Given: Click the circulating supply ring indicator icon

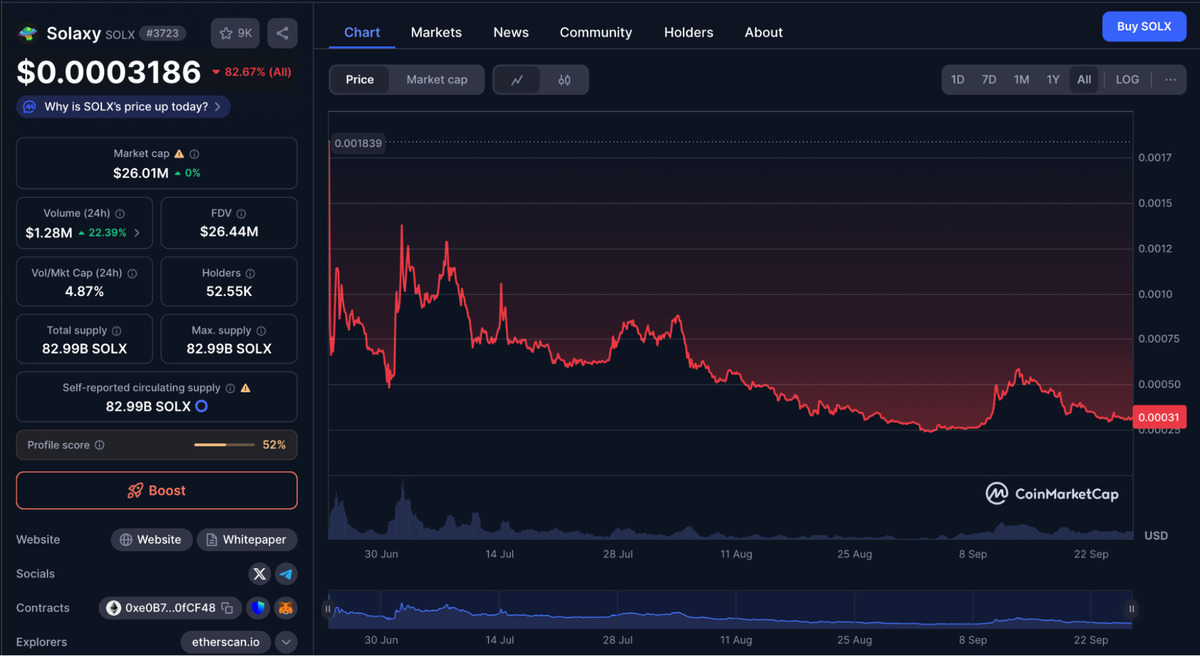Looking at the screenshot, I should (x=201, y=406).
